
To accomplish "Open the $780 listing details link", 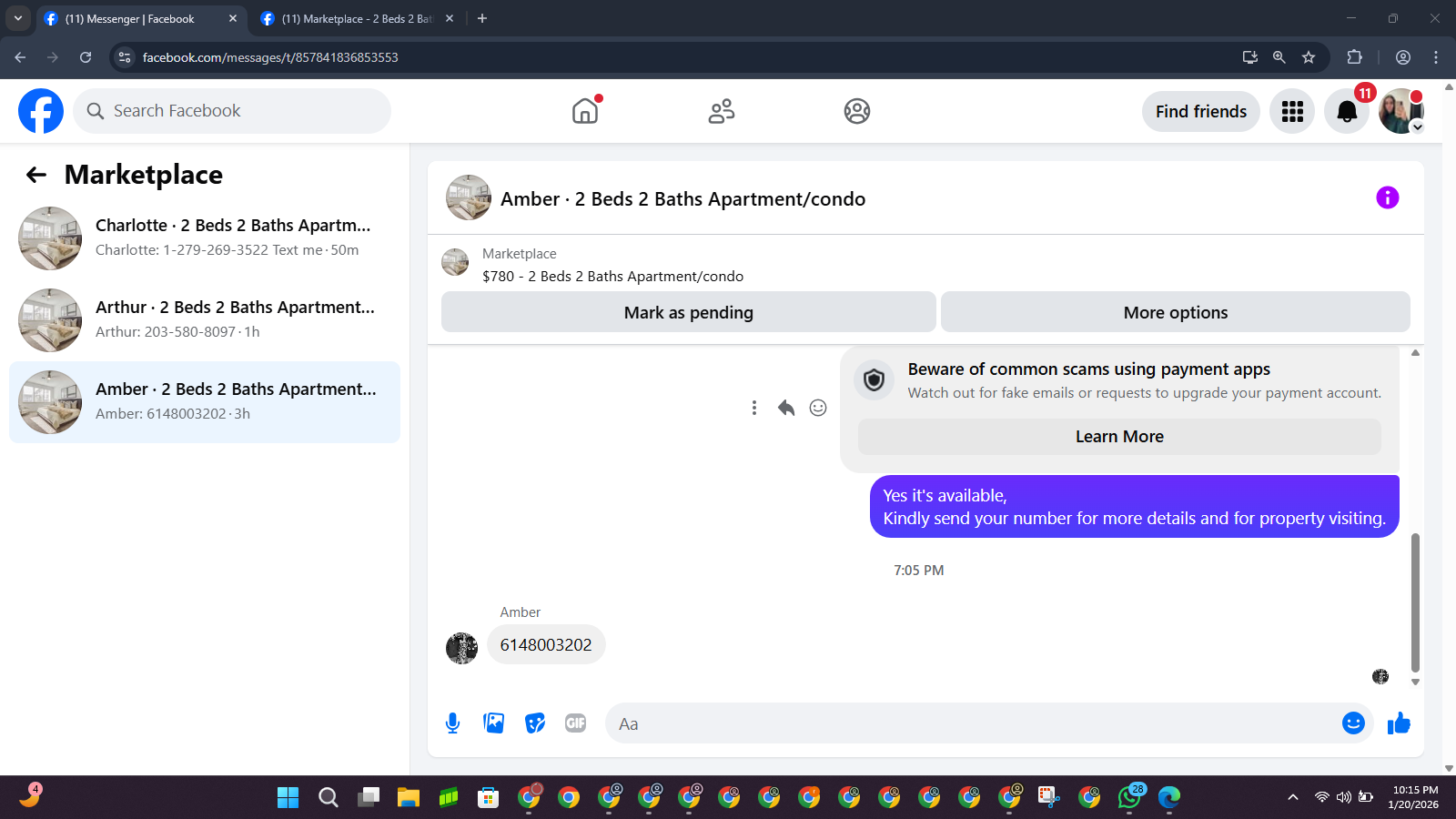I will (x=612, y=276).
